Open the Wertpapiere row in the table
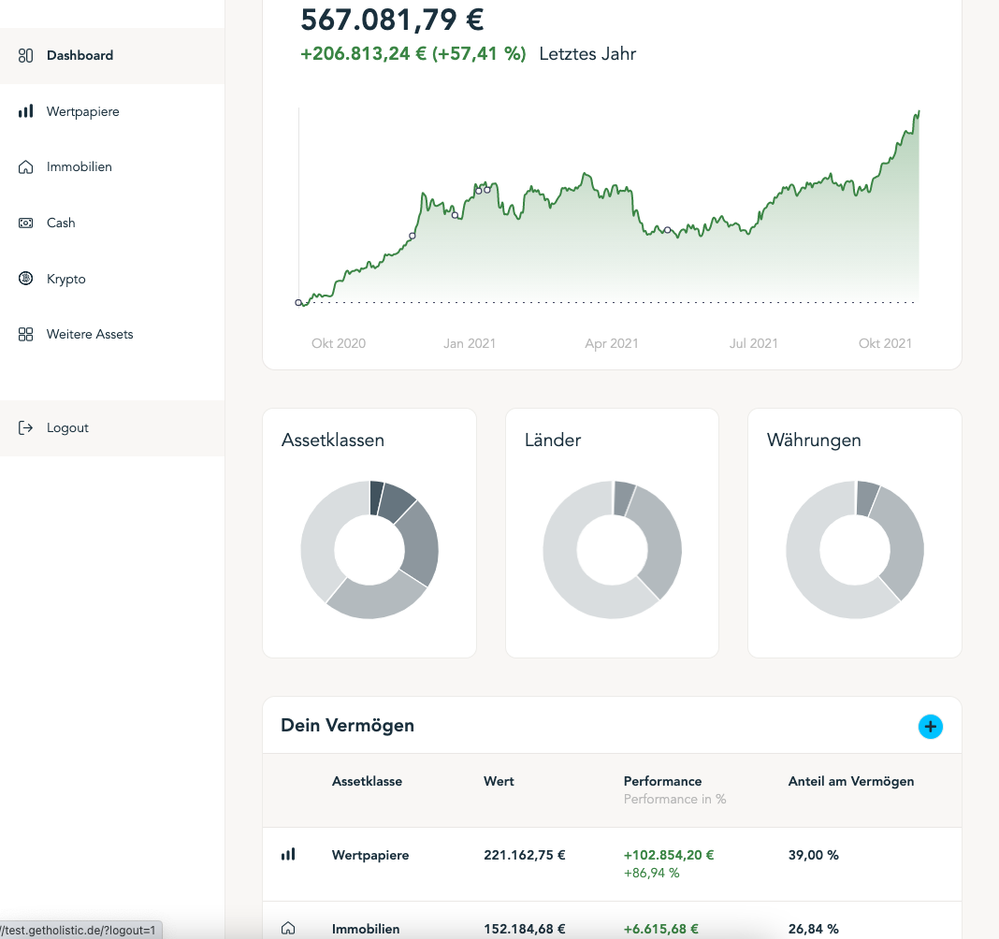 click(x=370, y=855)
